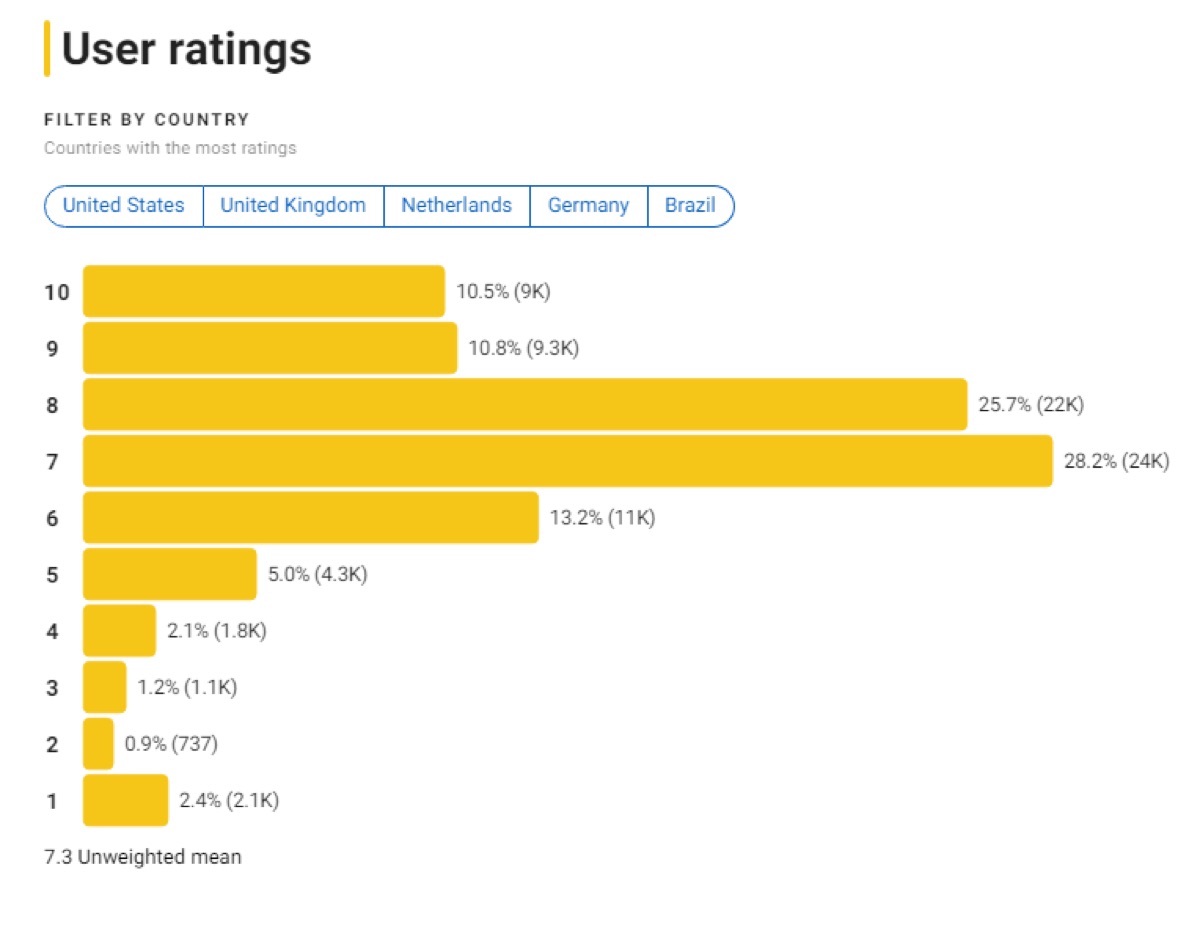
Task: Filter ratings by United Kingdom
Action: click(x=292, y=205)
